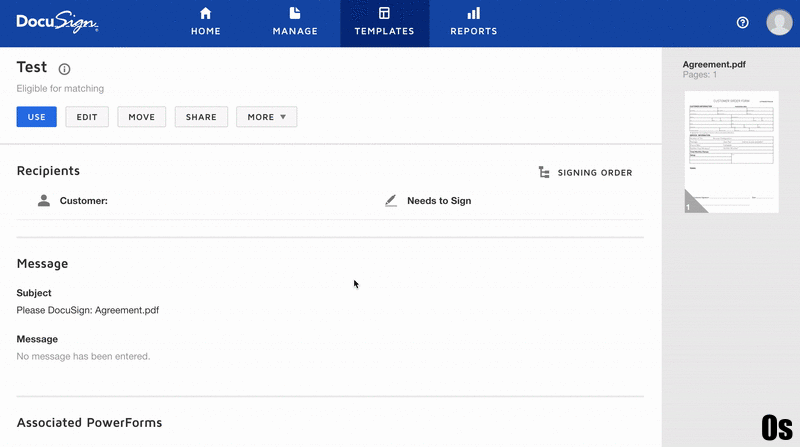Click the Customer: recipient label
Image resolution: width=800 pixels, height=447 pixels.
[x=84, y=201]
